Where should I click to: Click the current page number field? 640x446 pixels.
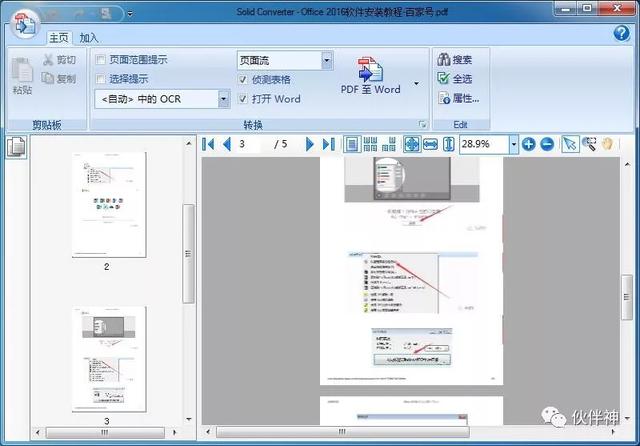click(x=248, y=144)
